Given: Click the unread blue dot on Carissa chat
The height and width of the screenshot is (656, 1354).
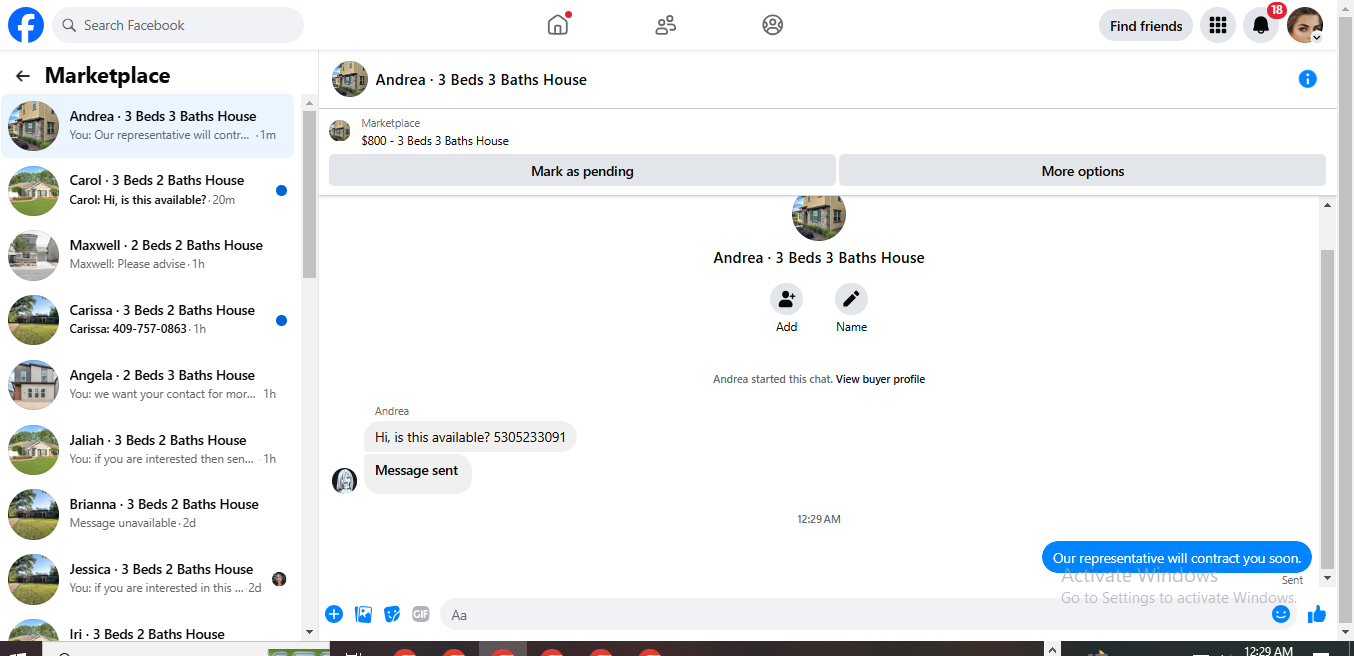Looking at the screenshot, I should [281, 320].
